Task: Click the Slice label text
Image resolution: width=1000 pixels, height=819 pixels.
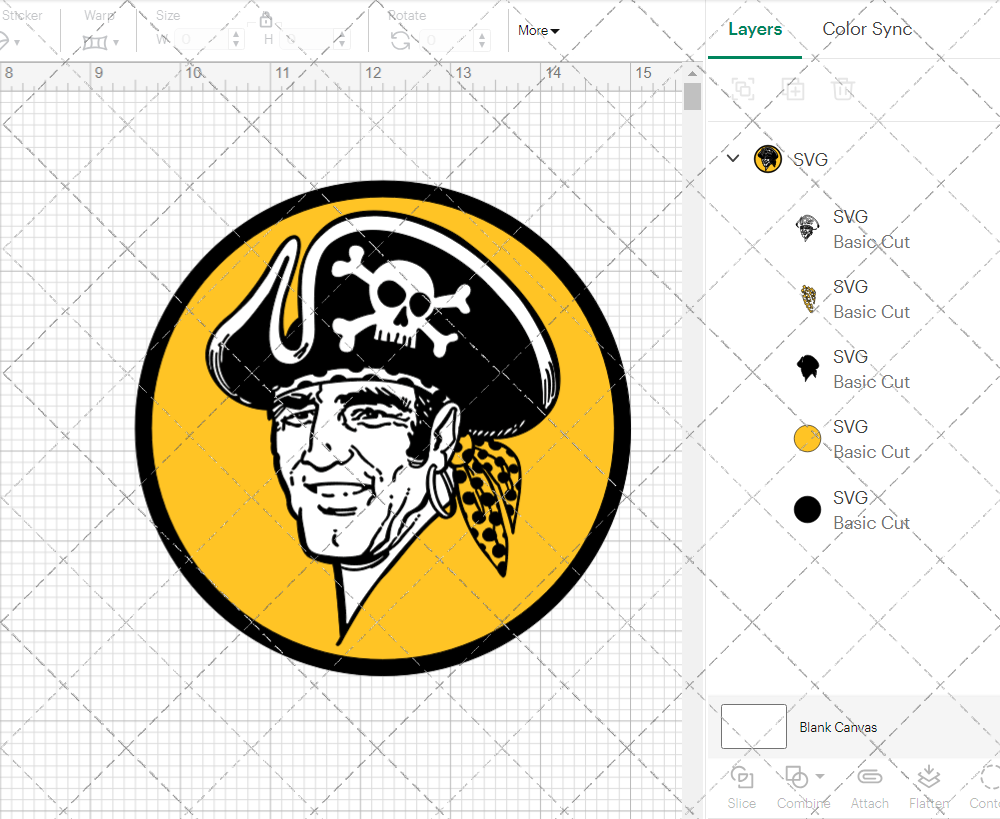Action: coord(742,803)
